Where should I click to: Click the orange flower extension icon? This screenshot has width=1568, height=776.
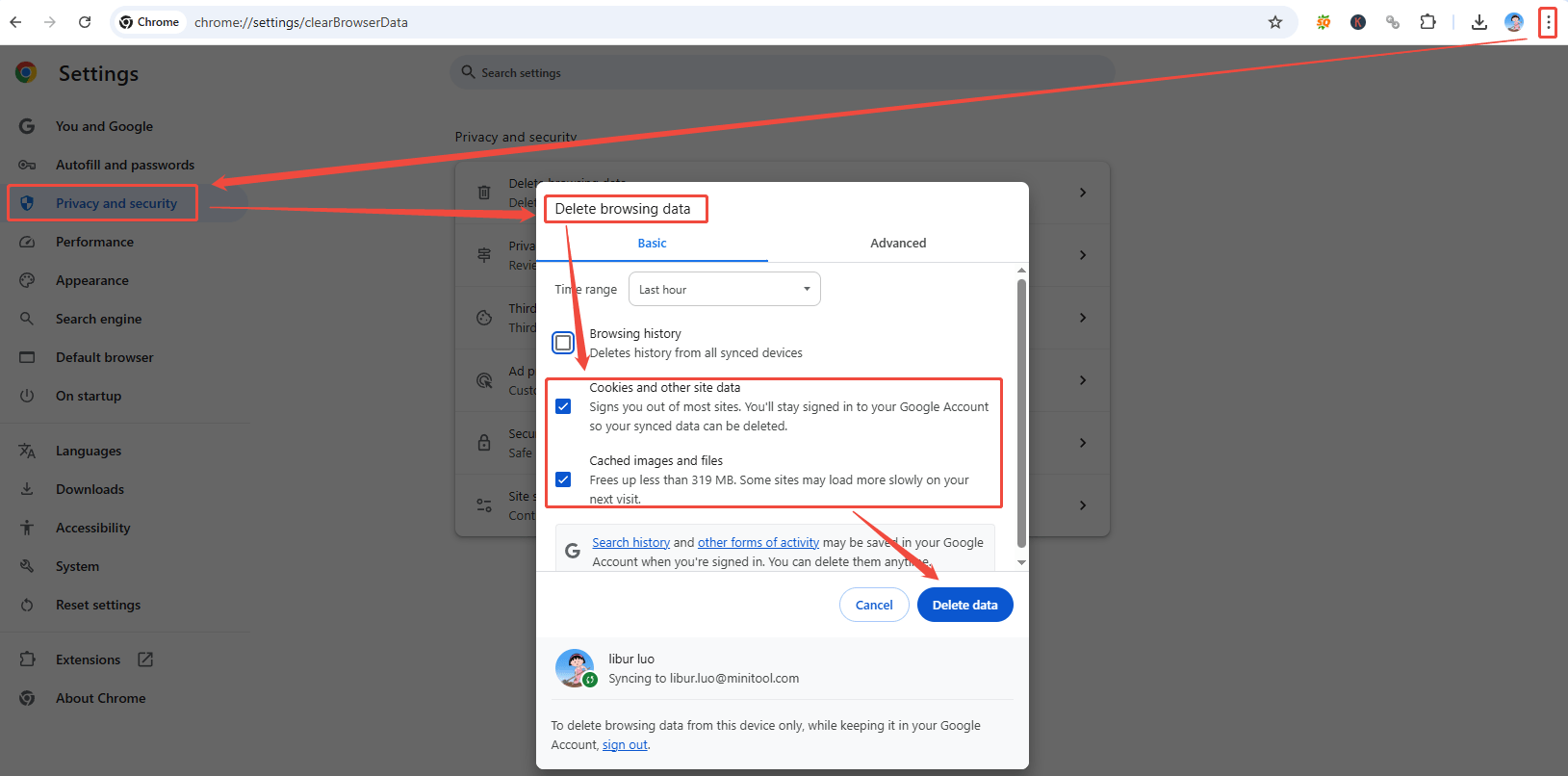coord(1324,22)
